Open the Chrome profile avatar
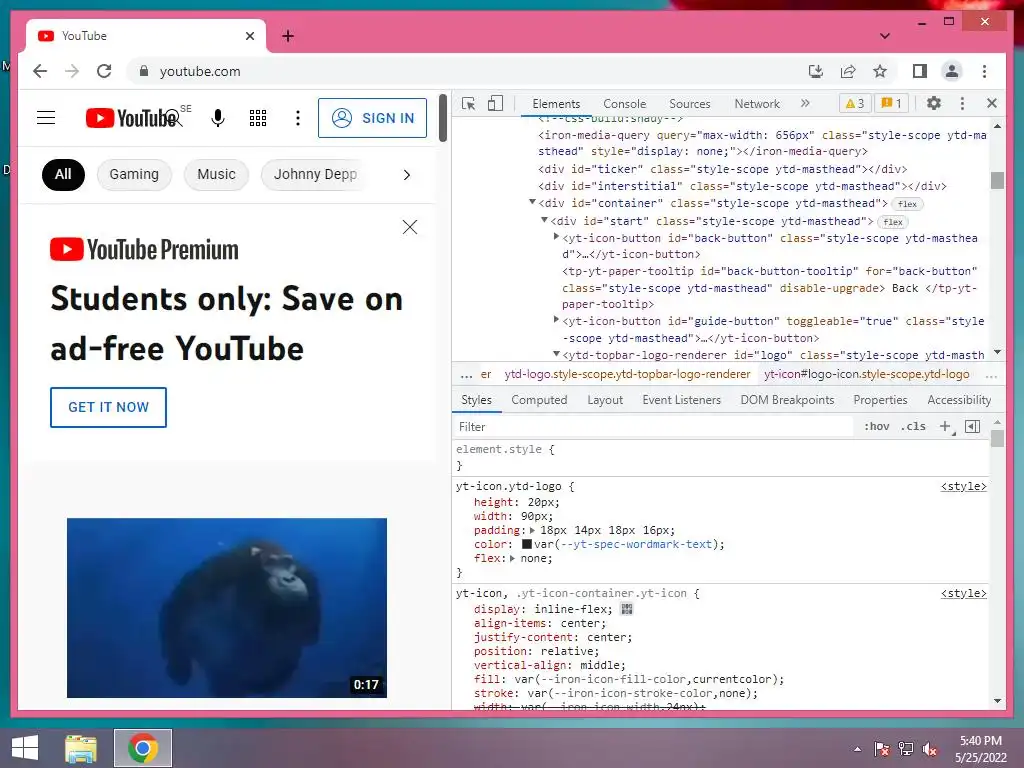 tap(952, 71)
